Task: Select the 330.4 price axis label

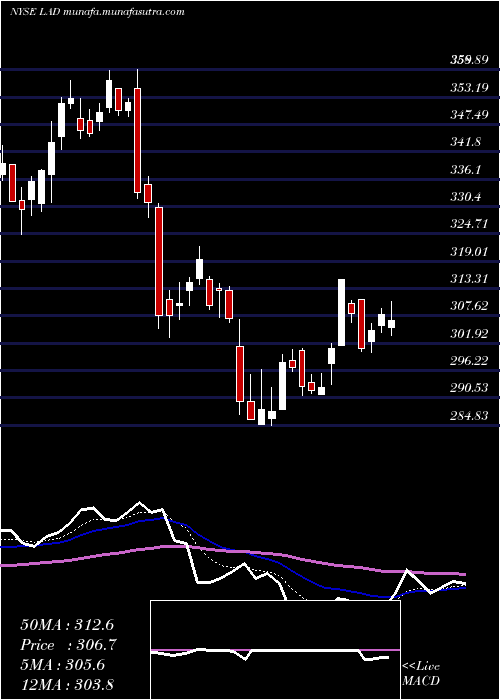Action: (465, 197)
